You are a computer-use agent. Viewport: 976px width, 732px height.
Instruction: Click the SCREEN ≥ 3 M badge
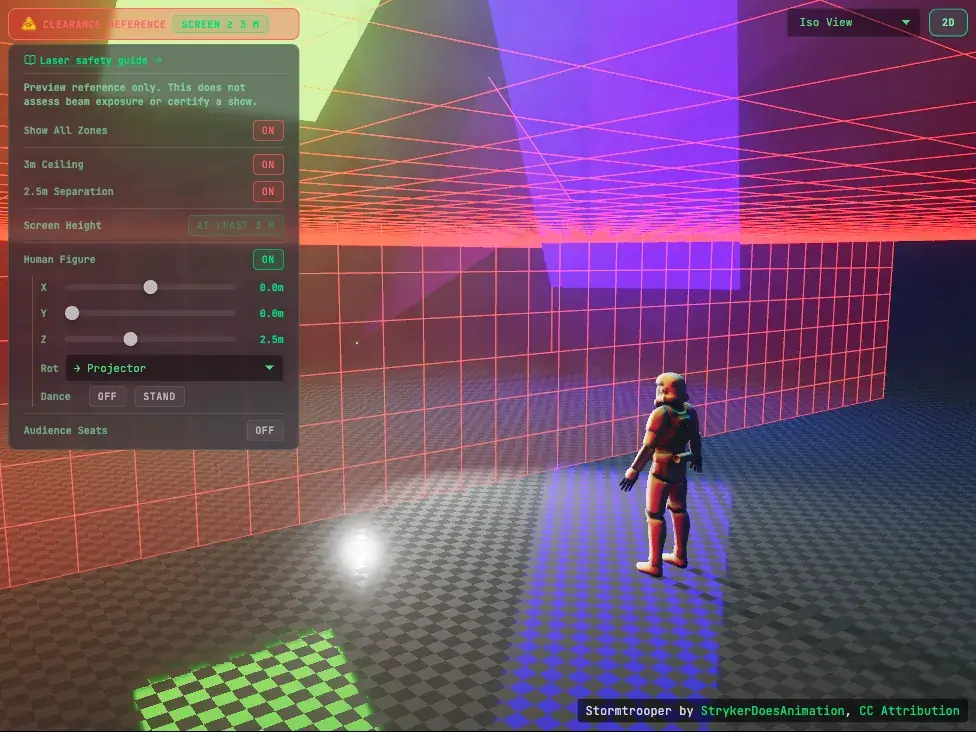(220, 24)
